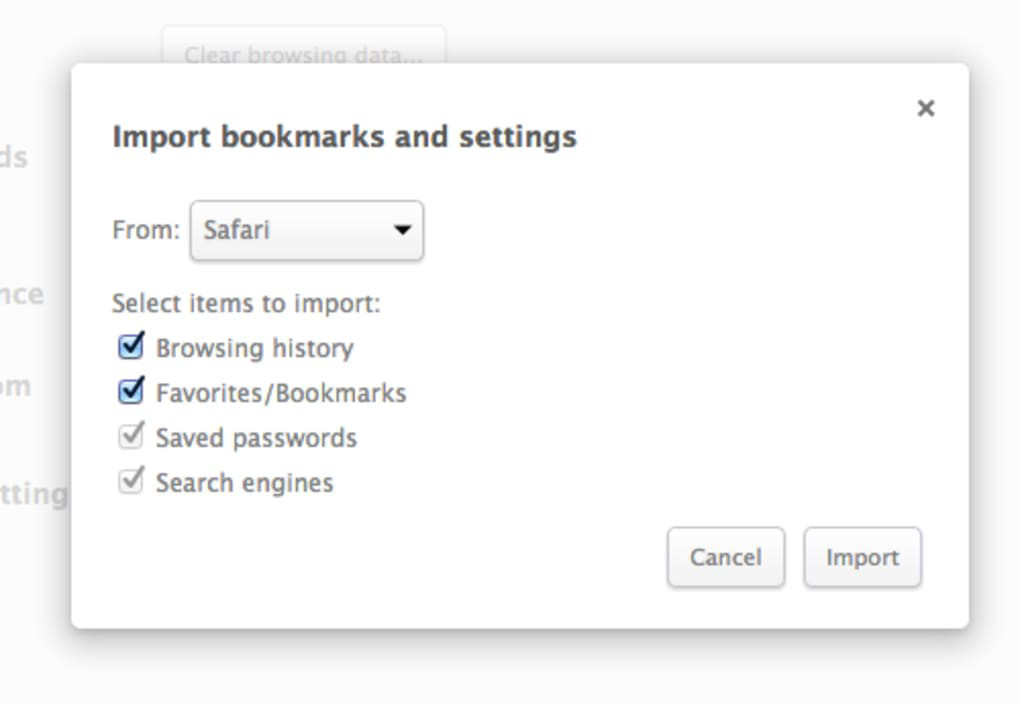
Task: Click the Saved passwords label text
Action: (256, 438)
